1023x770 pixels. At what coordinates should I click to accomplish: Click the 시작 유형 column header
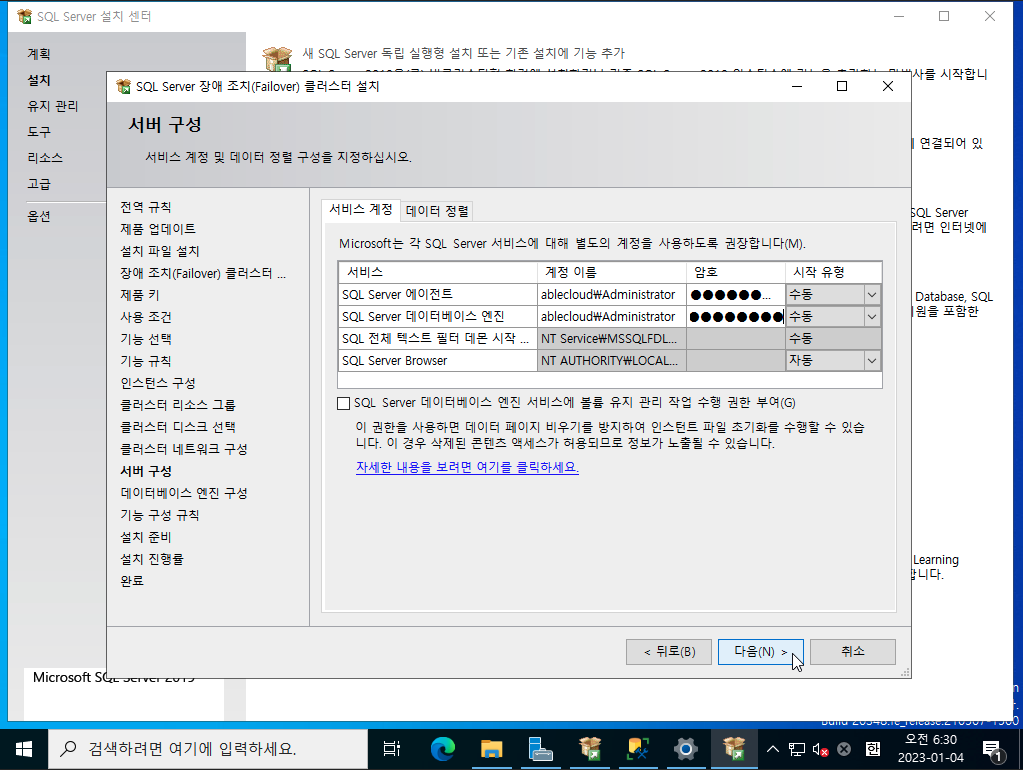click(x=833, y=272)
